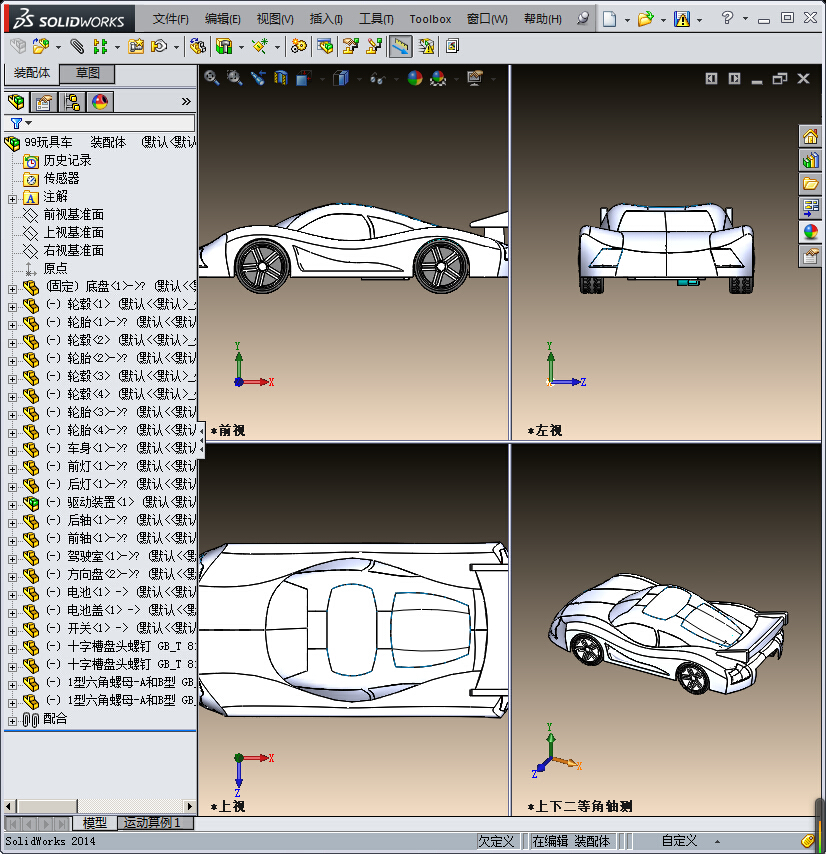Click 自定义 in the status bar

pyautogui.click(x=679, y=840)
